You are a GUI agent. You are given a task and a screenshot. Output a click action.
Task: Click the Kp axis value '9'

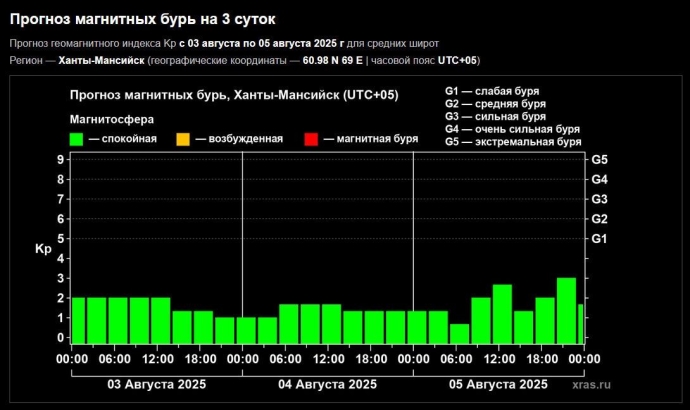[x=61, y=159]
